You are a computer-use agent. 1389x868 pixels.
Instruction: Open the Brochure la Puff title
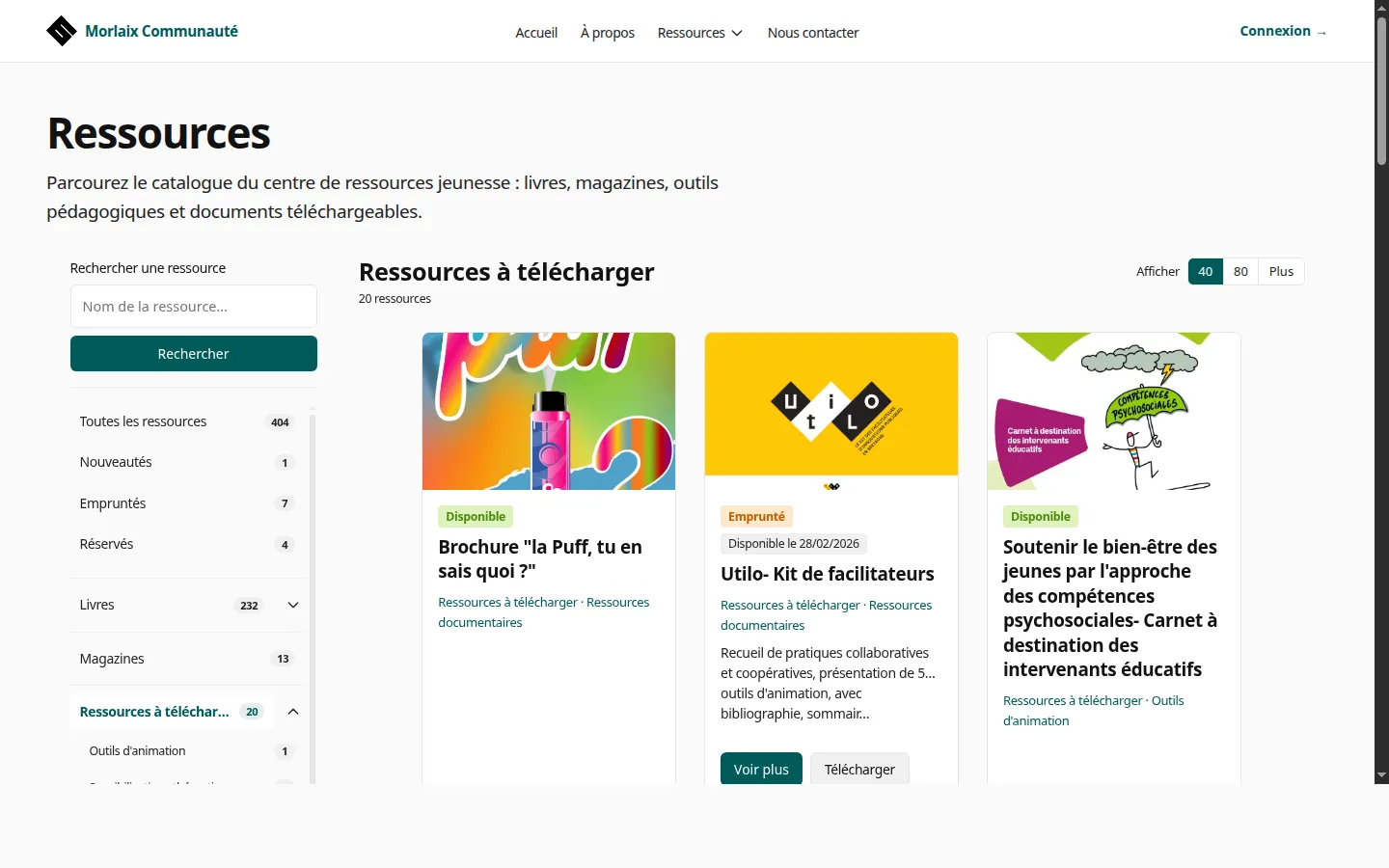(x=540, y=559)
